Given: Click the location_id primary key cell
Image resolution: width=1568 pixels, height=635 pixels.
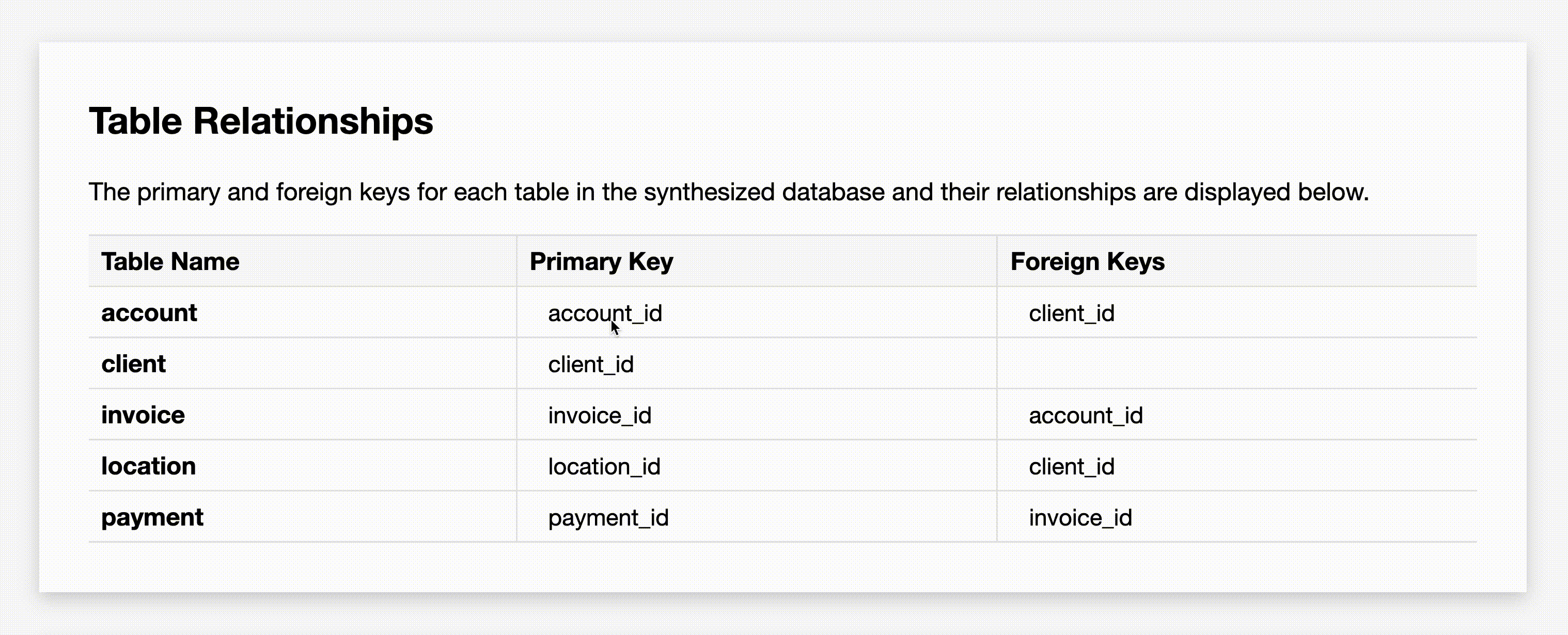Looking at the screenshot, I should [604, 467].
